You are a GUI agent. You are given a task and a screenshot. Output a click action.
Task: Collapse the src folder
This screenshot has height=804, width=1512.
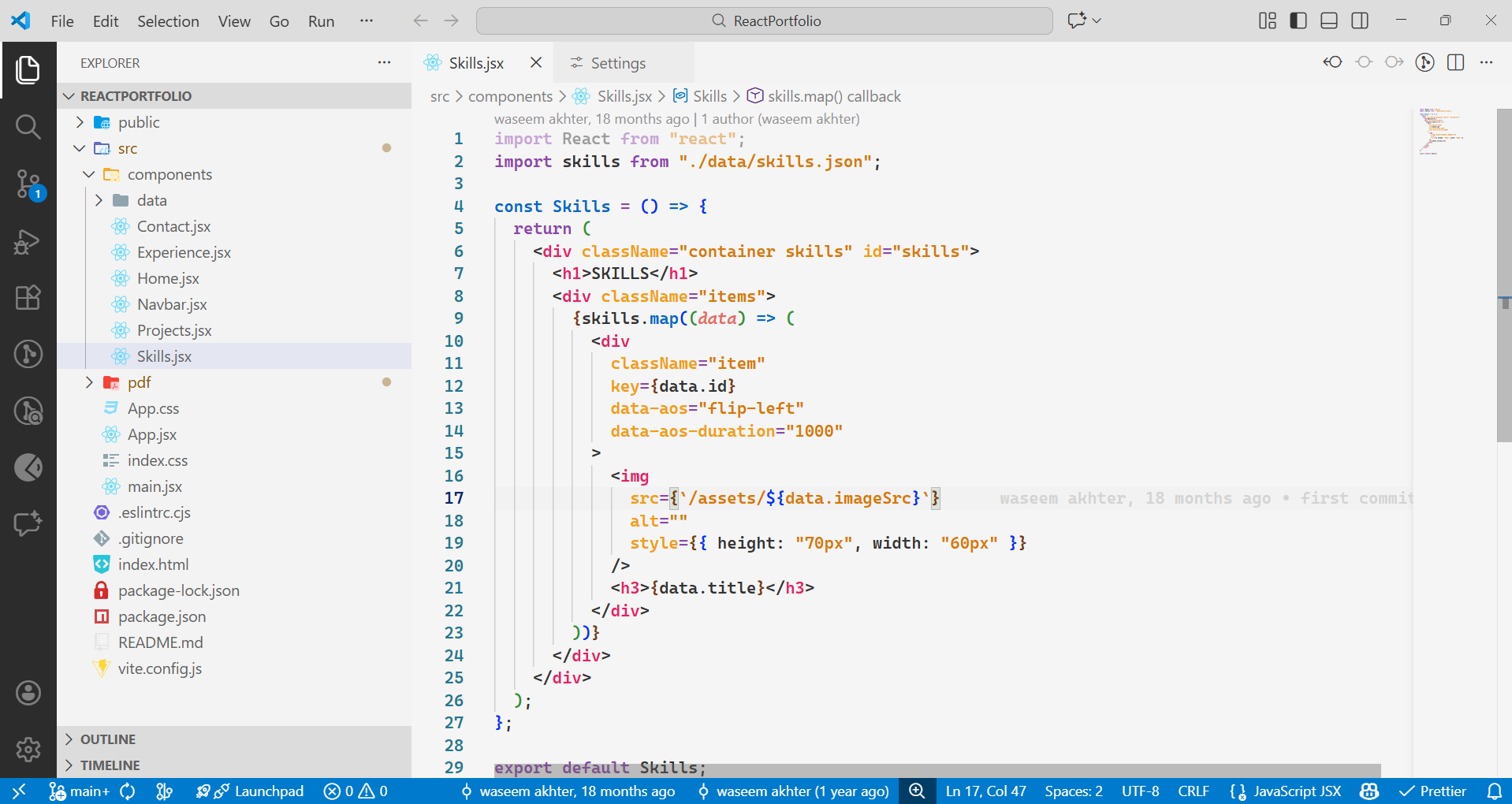point(79,148)
